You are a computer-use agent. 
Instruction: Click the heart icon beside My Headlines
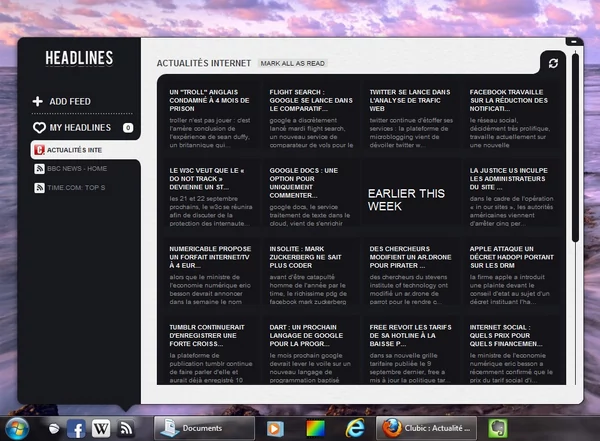(39, 127)
